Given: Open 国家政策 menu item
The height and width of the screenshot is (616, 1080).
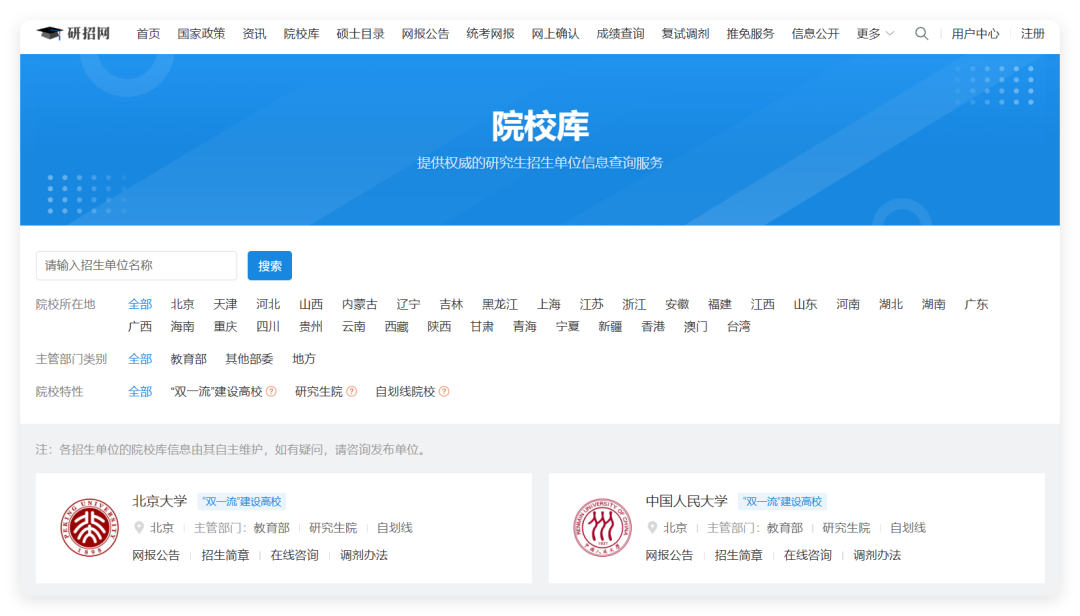Looking at the screenshot, I should [201, 33].
